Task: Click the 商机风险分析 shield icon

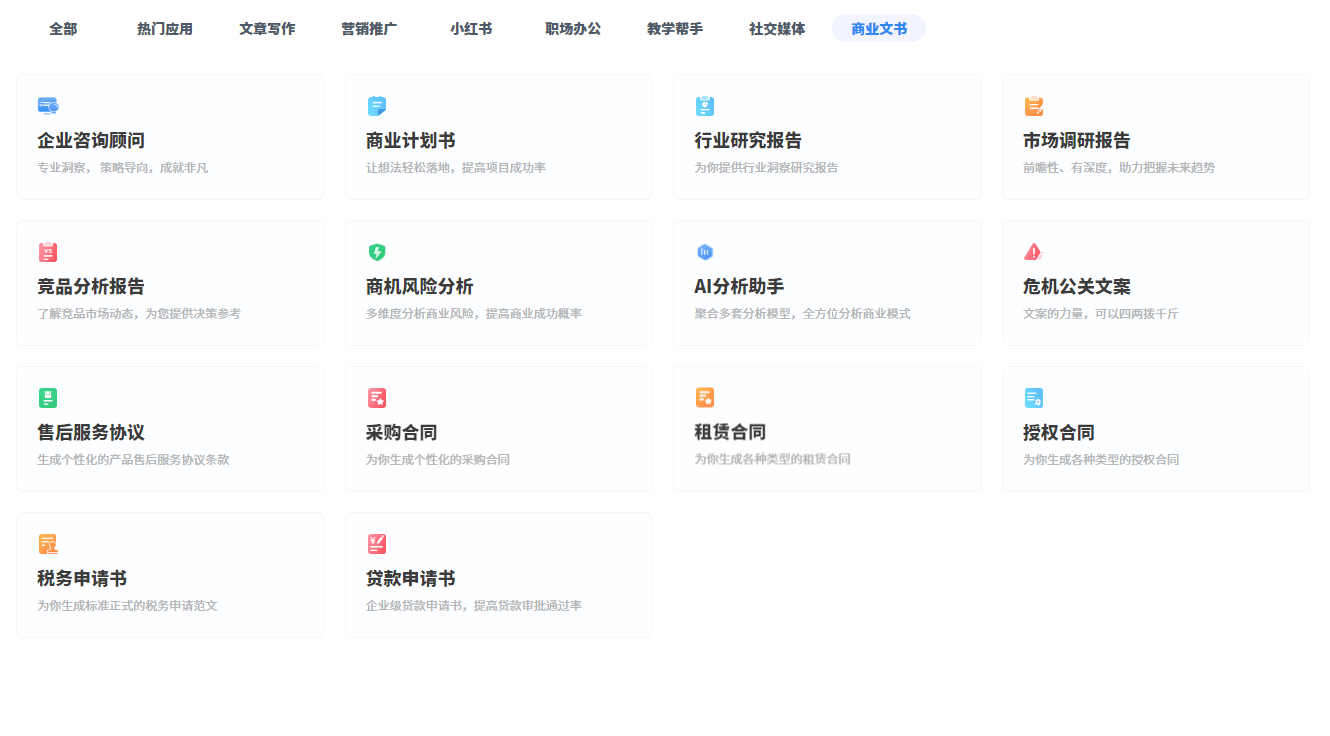Action: tap(377, 252)
